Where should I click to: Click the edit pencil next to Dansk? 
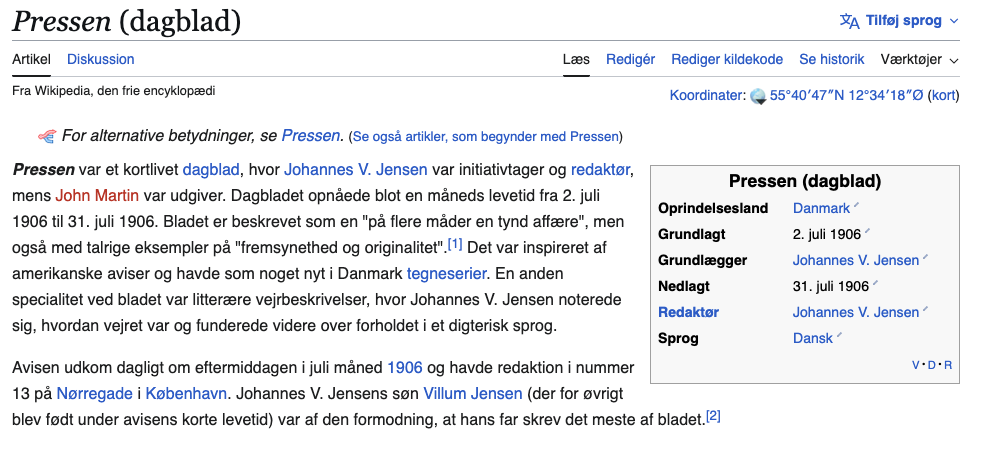coord(839,336)
